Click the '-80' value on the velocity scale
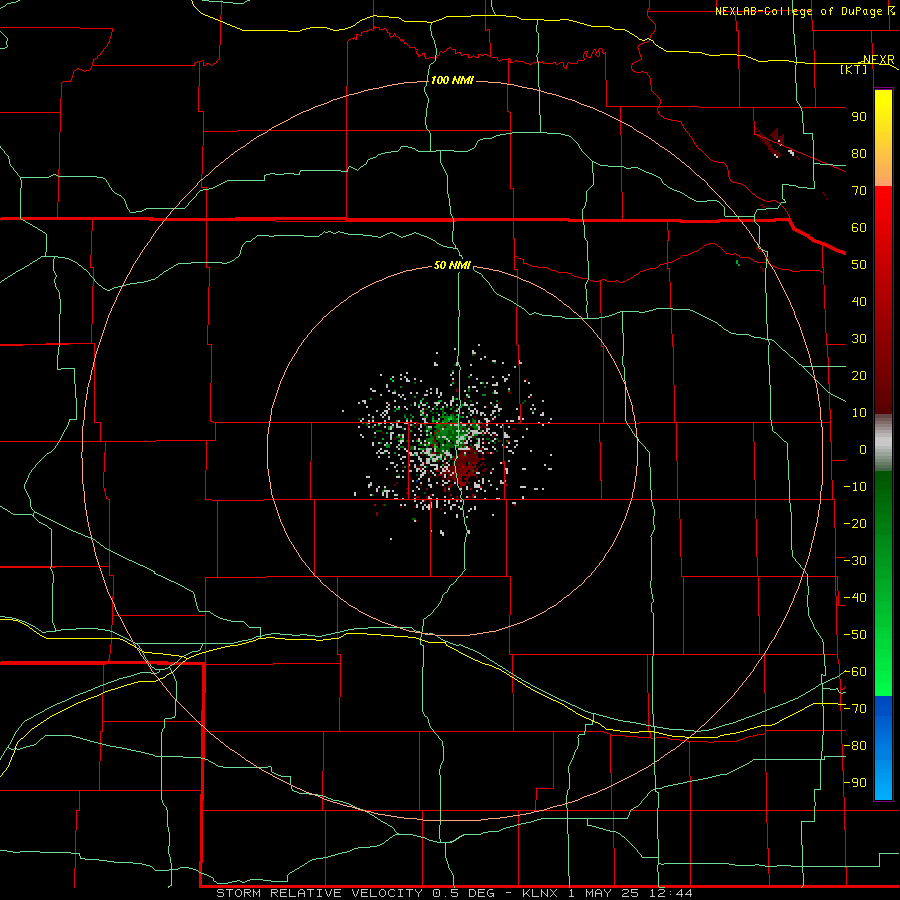The width and height of the screenshot is (900, 900). (x=855, y=746)
